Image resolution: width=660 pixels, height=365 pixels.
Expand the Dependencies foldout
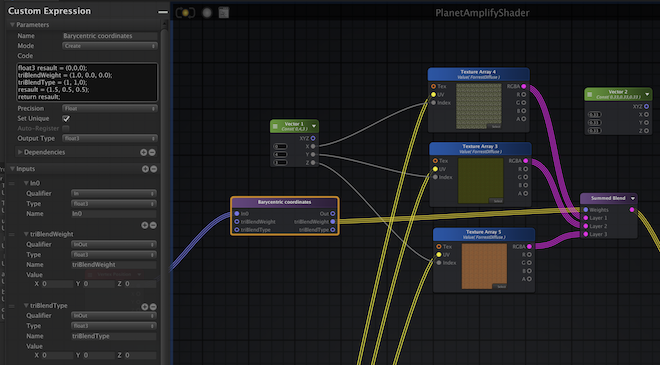pos(20,152)
